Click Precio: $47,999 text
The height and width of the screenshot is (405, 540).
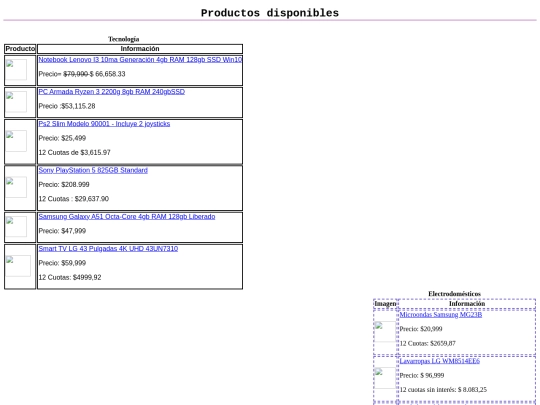pyautogui.click(x=62, y=231)
